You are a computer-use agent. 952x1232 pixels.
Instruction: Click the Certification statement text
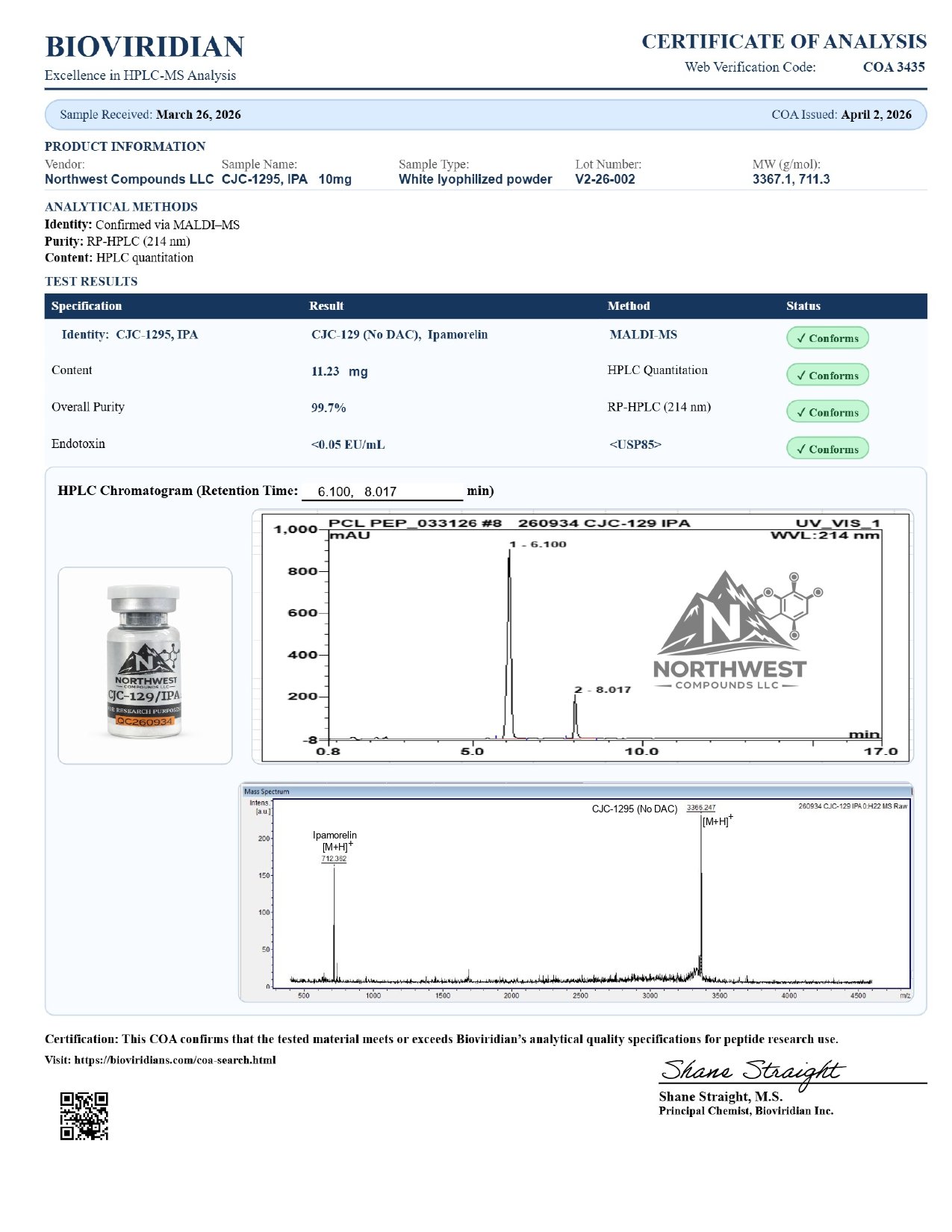[x=441, y=1039]
